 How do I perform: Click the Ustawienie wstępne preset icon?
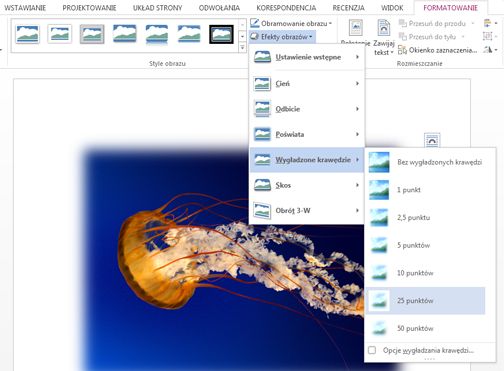(262, 57)
